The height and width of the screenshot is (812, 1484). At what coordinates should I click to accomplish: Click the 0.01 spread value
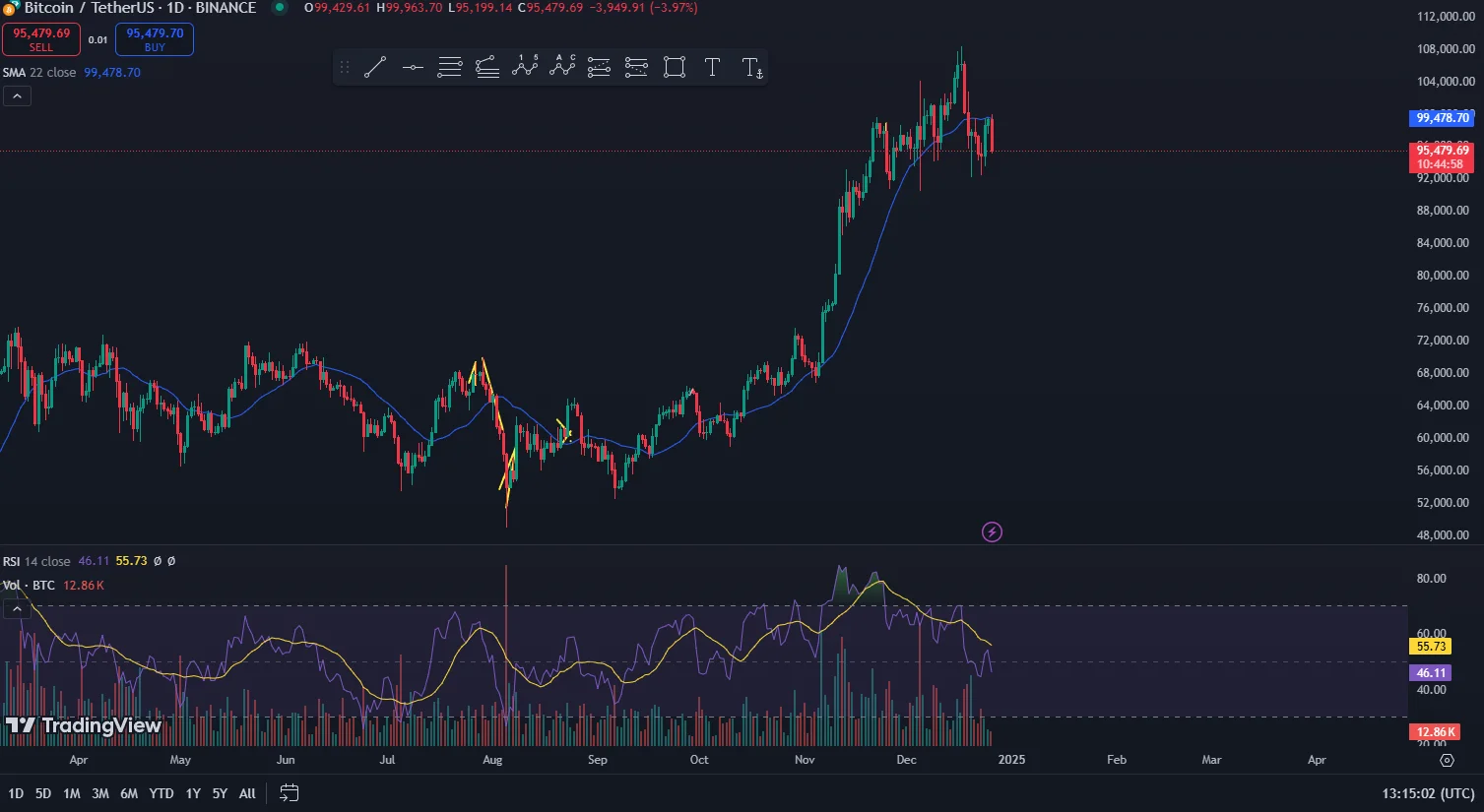97,40
